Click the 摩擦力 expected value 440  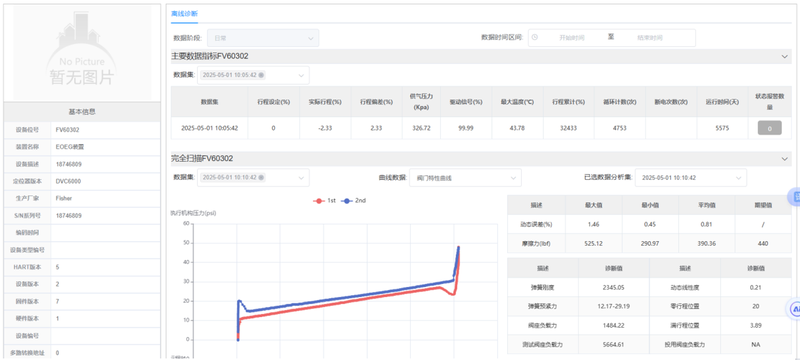[763, 244]
